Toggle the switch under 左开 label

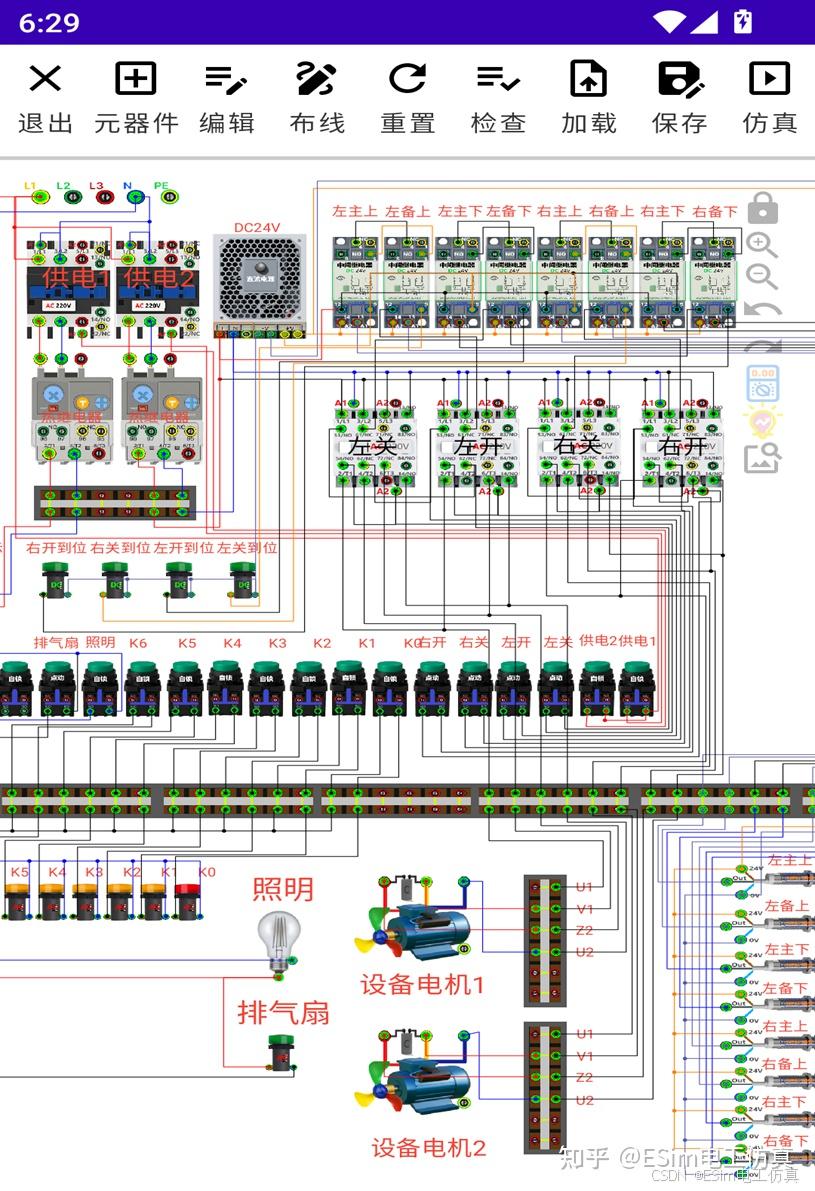(x=513, y=688)
